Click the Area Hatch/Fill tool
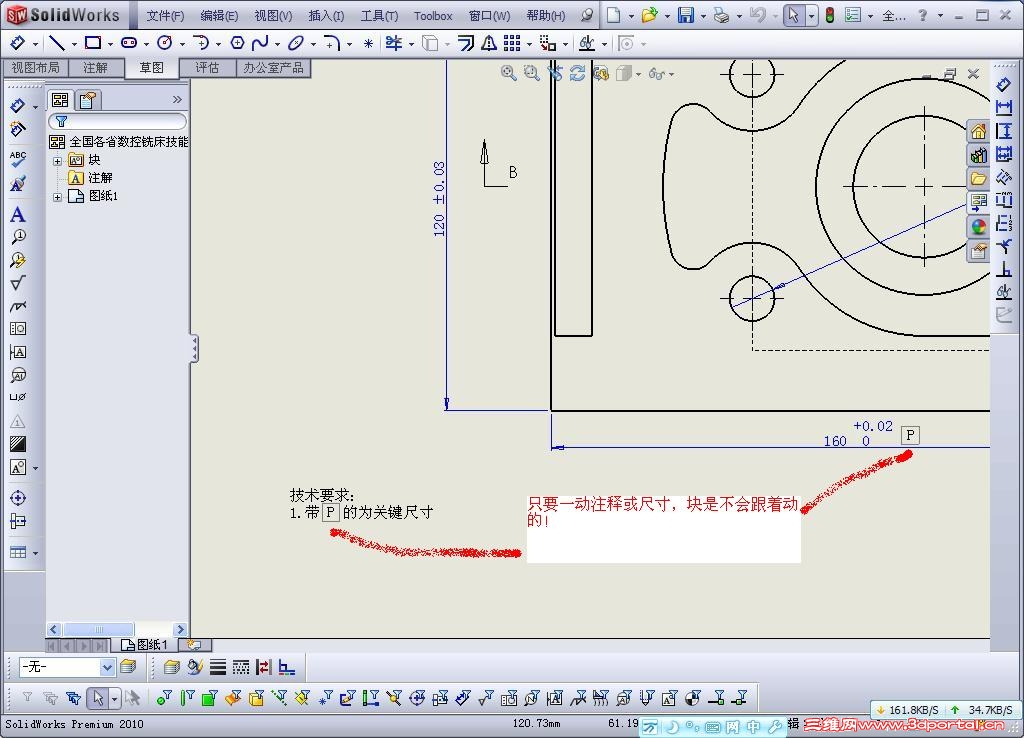 [x=18, y=444]
